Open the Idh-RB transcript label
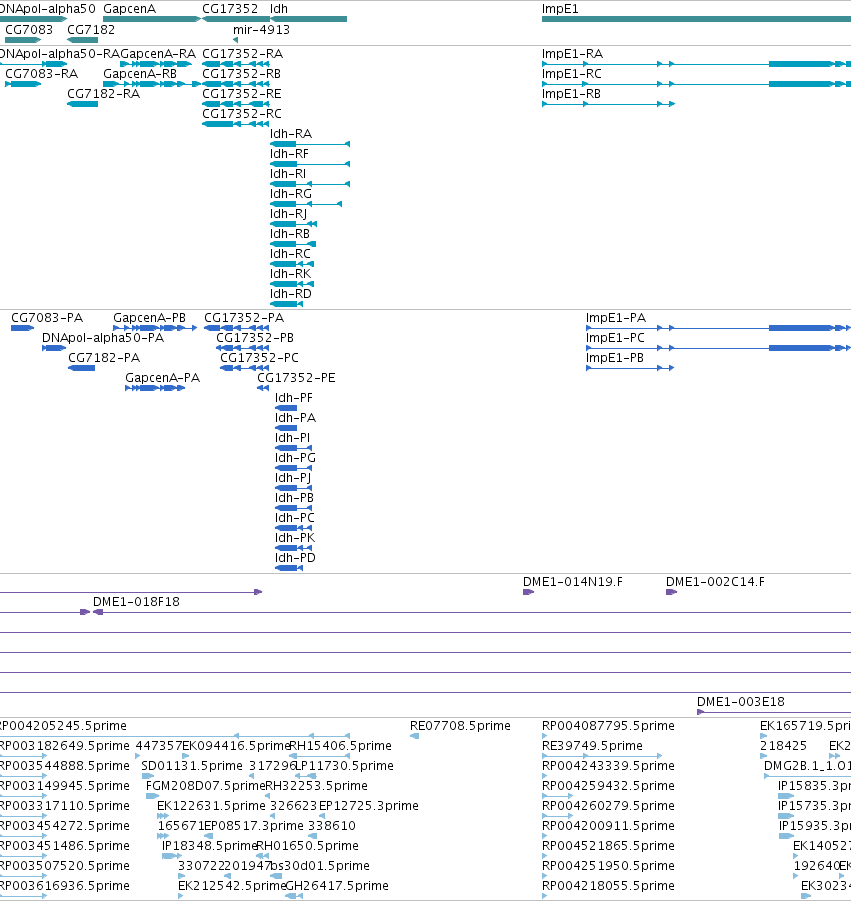This screenshot has width=851, height=901. click(290, 234)
